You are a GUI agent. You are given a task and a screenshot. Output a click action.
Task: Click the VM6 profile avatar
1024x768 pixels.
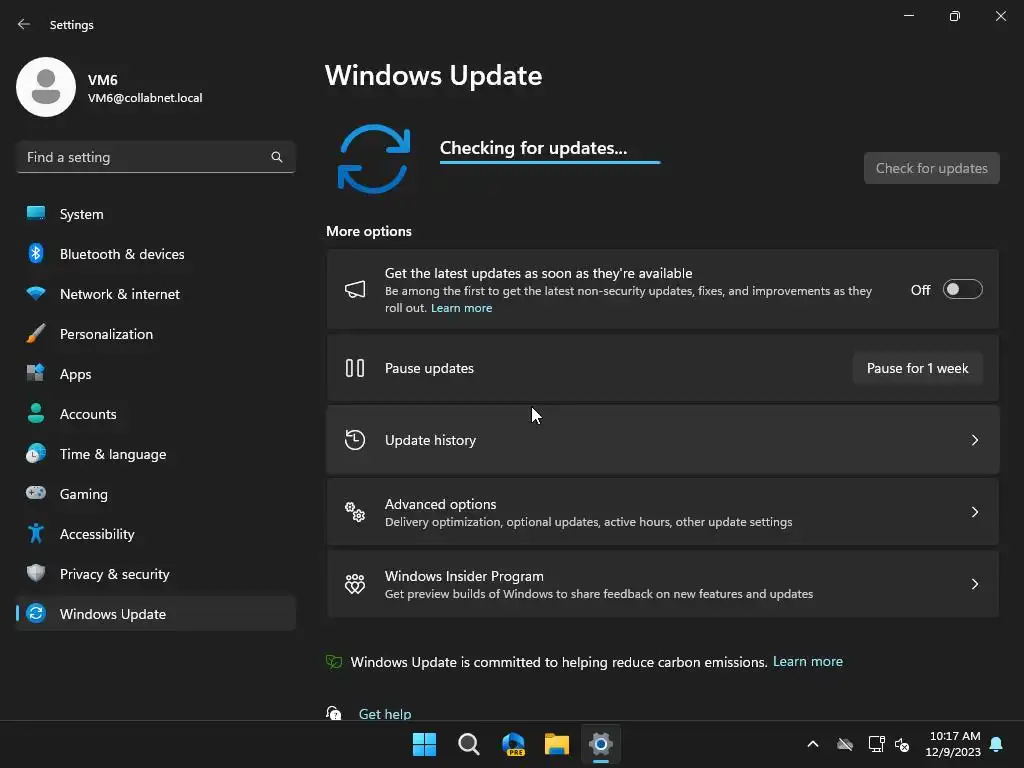click(x=46, y=87)
